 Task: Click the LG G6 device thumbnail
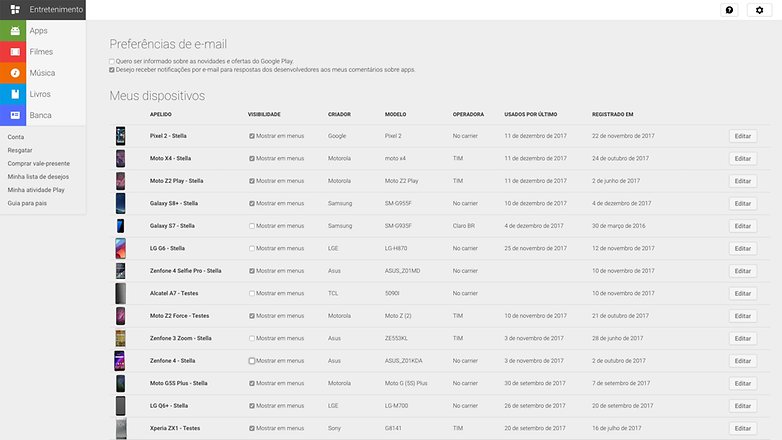pos(120,248)
